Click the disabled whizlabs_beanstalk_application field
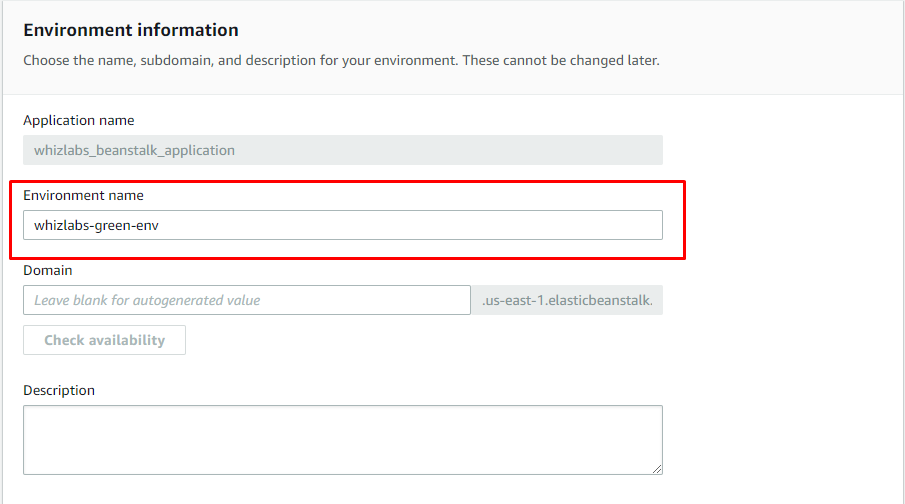905x504 pixels. pyautogui.click(x=343, y=150)
